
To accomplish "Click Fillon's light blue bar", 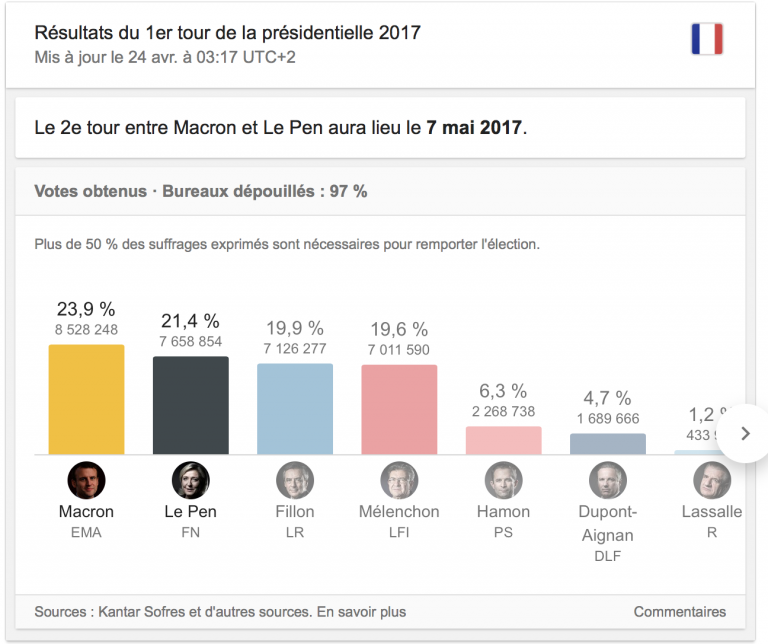I will 295,409.
